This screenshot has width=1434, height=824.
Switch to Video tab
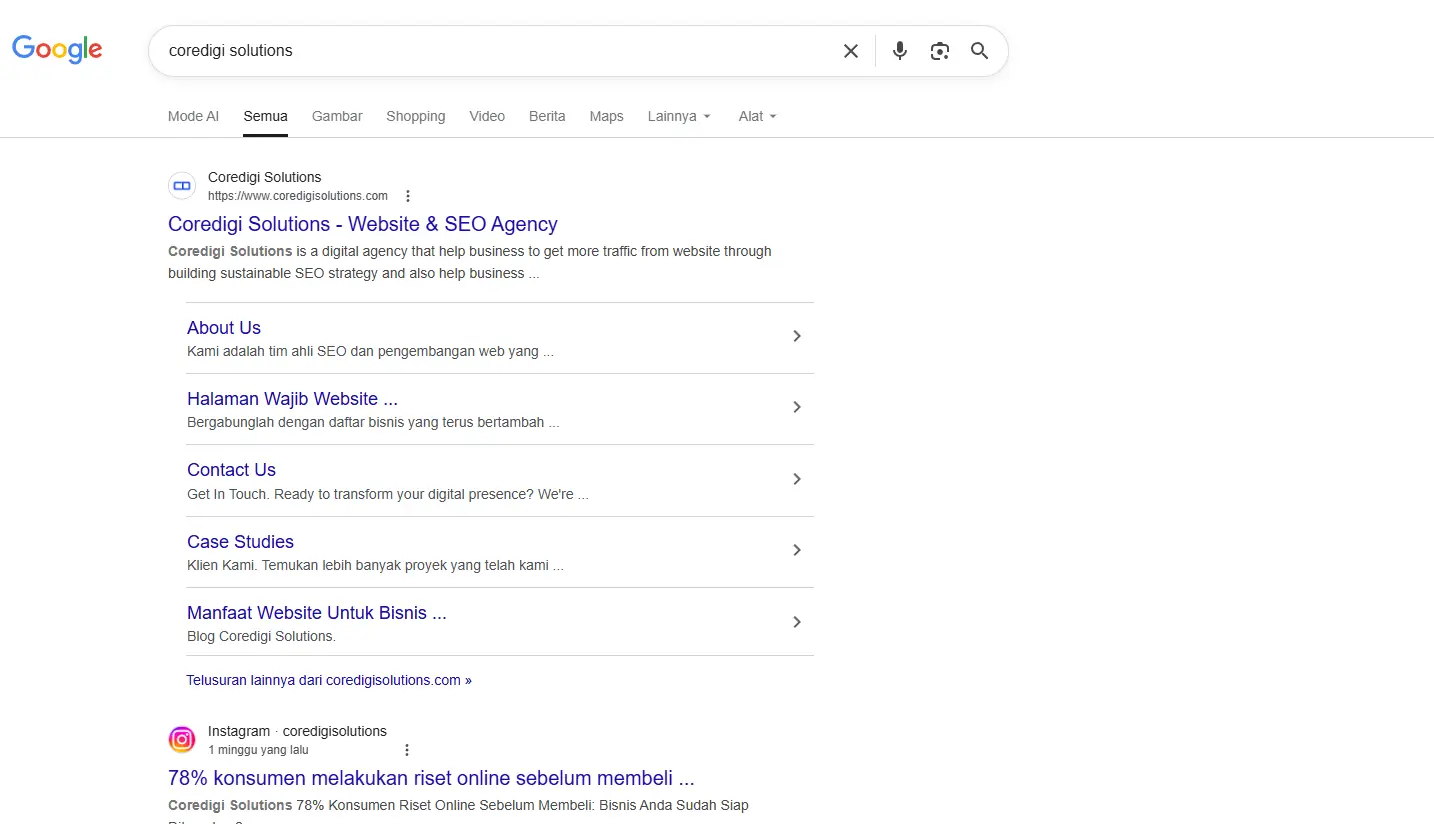point(487,116)
